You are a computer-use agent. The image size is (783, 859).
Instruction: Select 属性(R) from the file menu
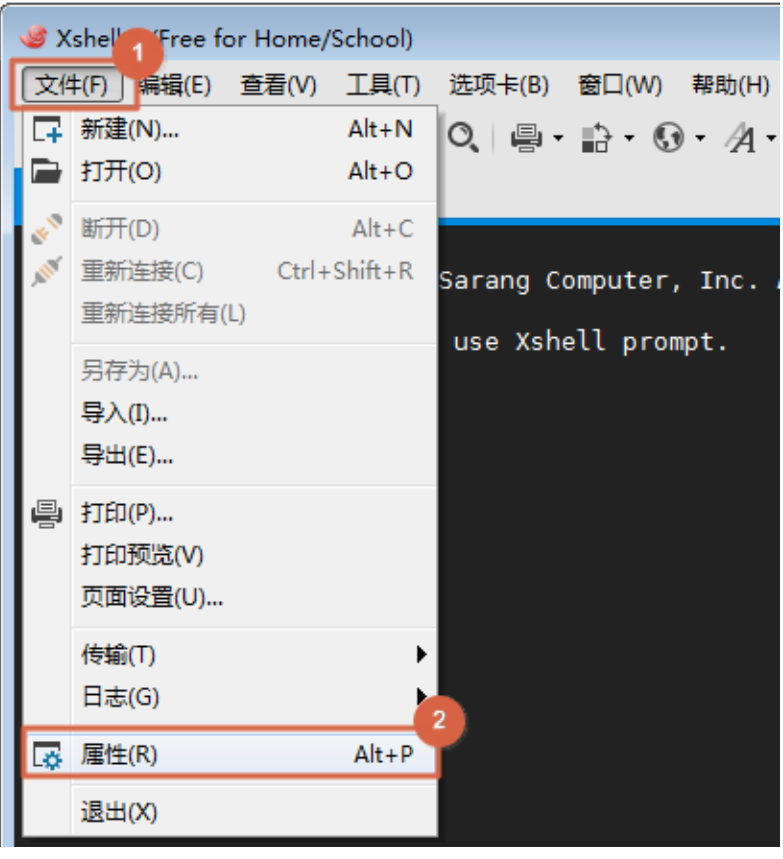(231, 754)
